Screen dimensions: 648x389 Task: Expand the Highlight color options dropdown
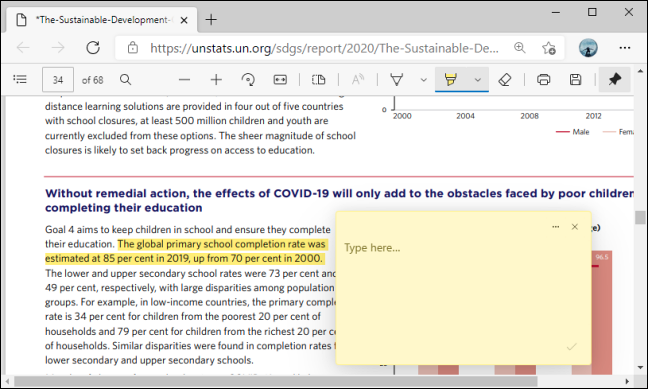click(x=477, y=80)
